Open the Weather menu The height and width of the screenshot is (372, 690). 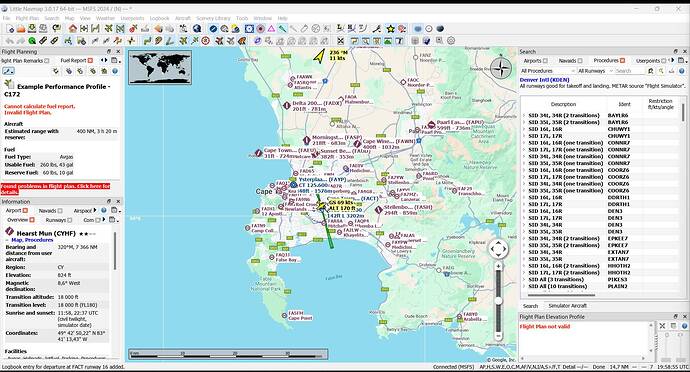pyautogui.click(x=105, y=18)
